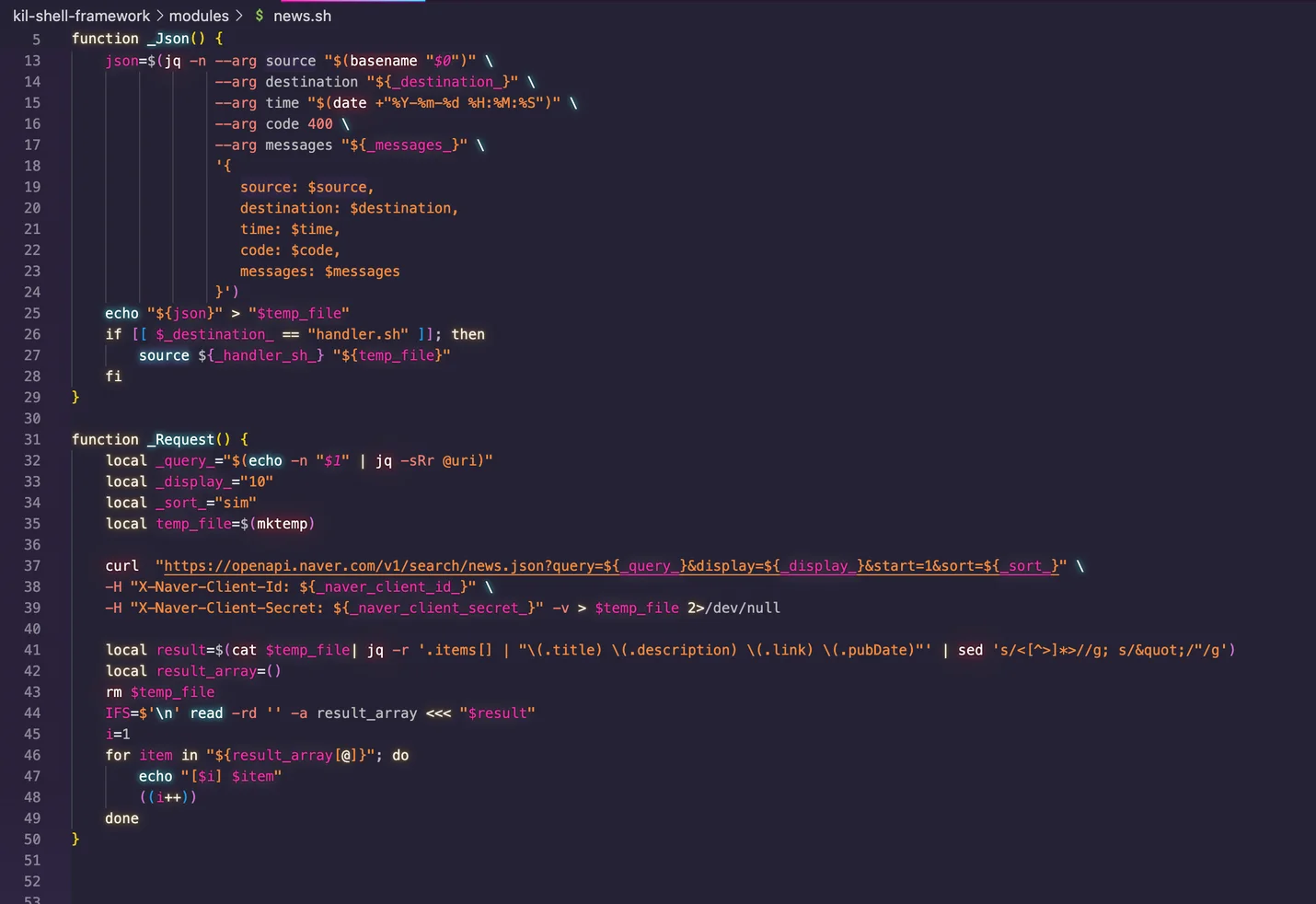Click 'messages: $messages' line

319,272
